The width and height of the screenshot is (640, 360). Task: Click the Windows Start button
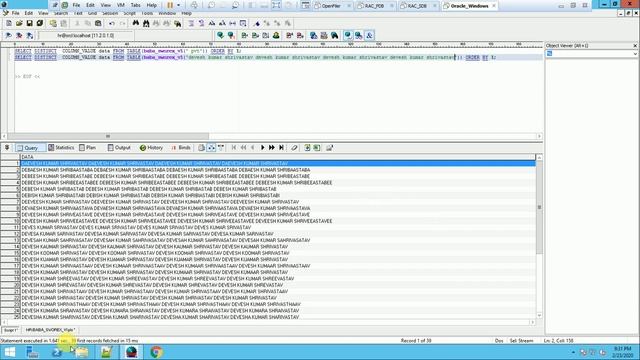click(10, 352)
